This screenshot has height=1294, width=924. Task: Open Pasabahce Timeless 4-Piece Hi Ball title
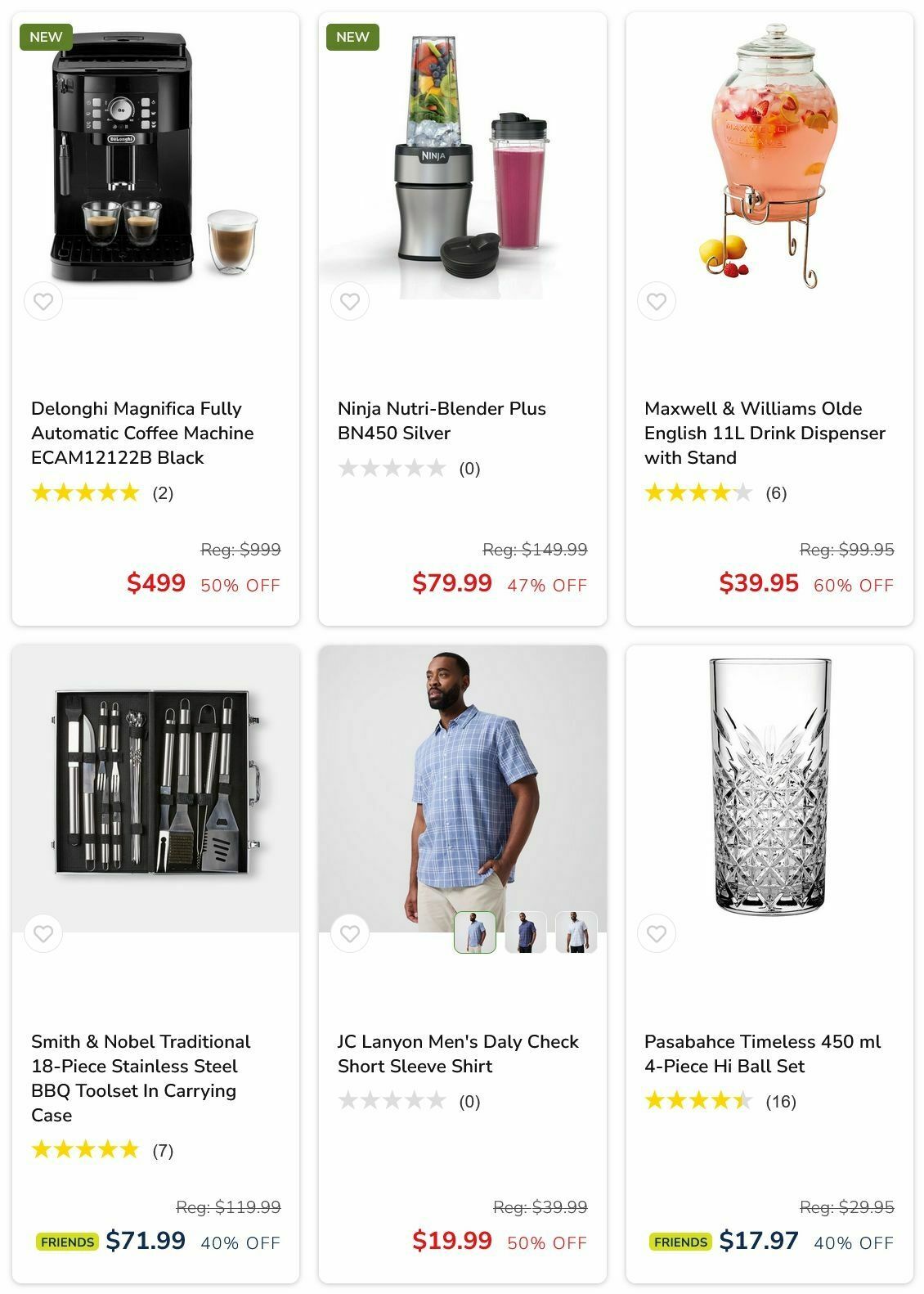tap(762, 1054)
